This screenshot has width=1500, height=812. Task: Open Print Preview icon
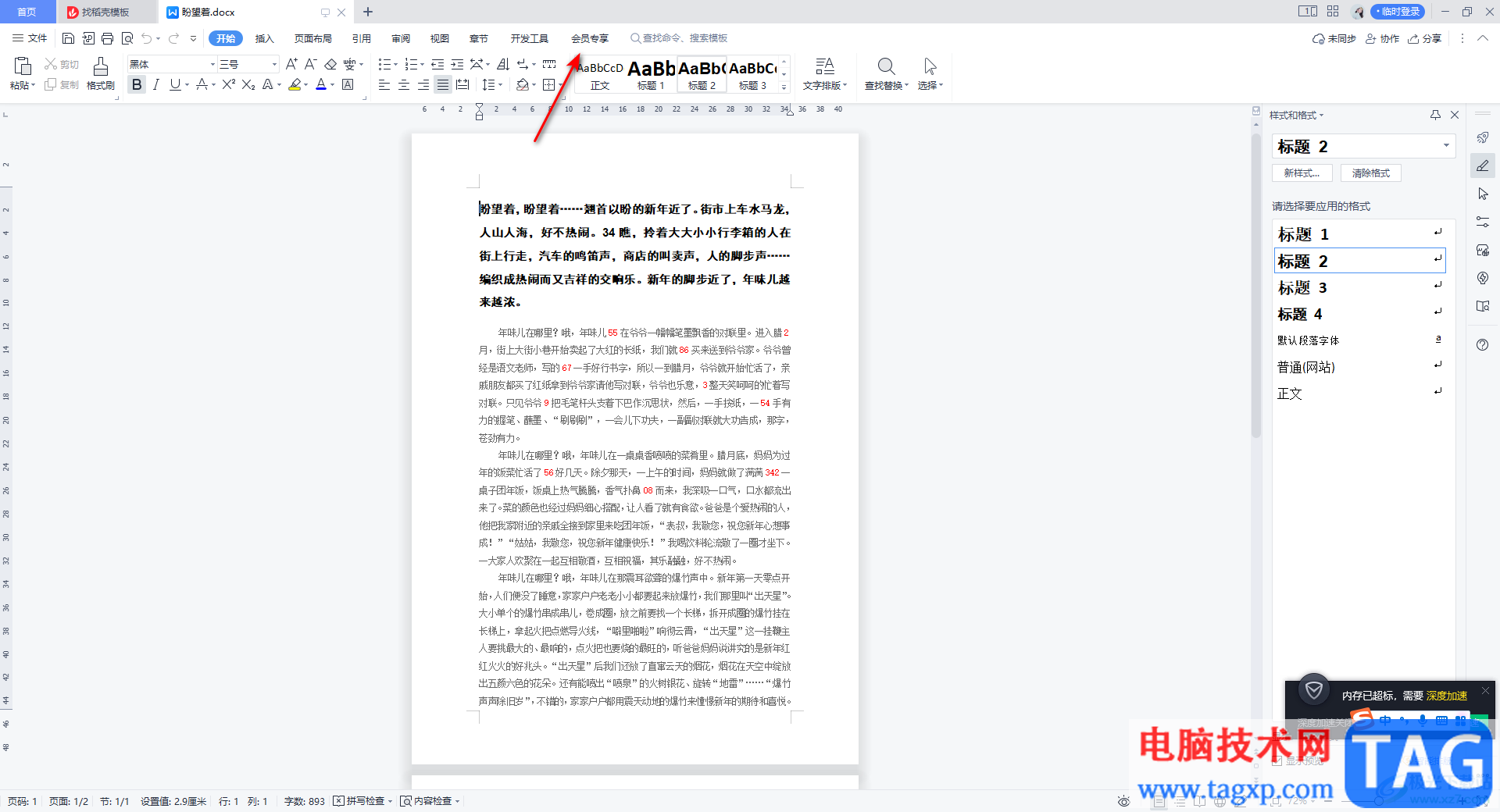pos(127,38)
